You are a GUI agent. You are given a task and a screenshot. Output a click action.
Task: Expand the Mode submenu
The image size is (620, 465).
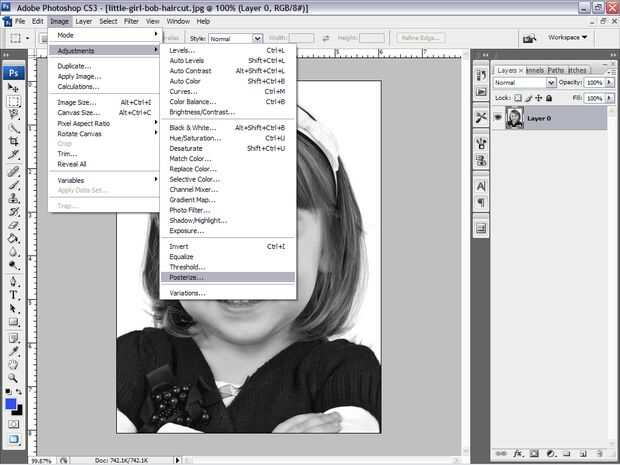pyautogui.click(x=104, y=35)
